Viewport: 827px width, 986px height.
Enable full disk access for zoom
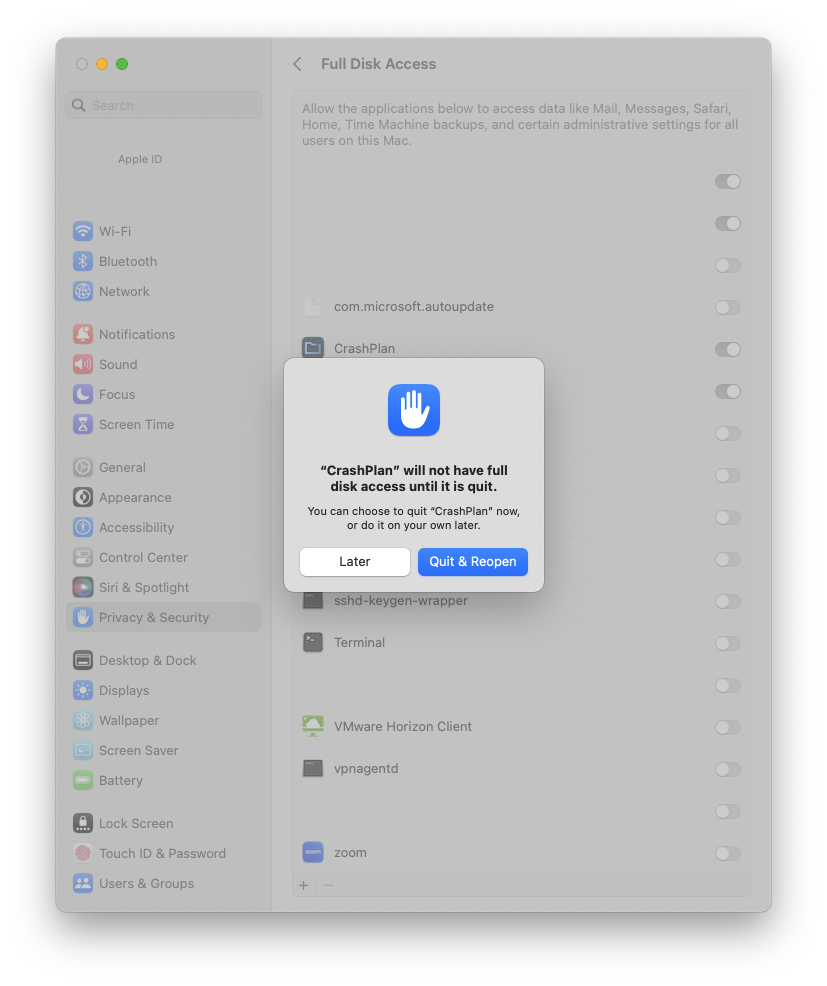click(728, 853)
